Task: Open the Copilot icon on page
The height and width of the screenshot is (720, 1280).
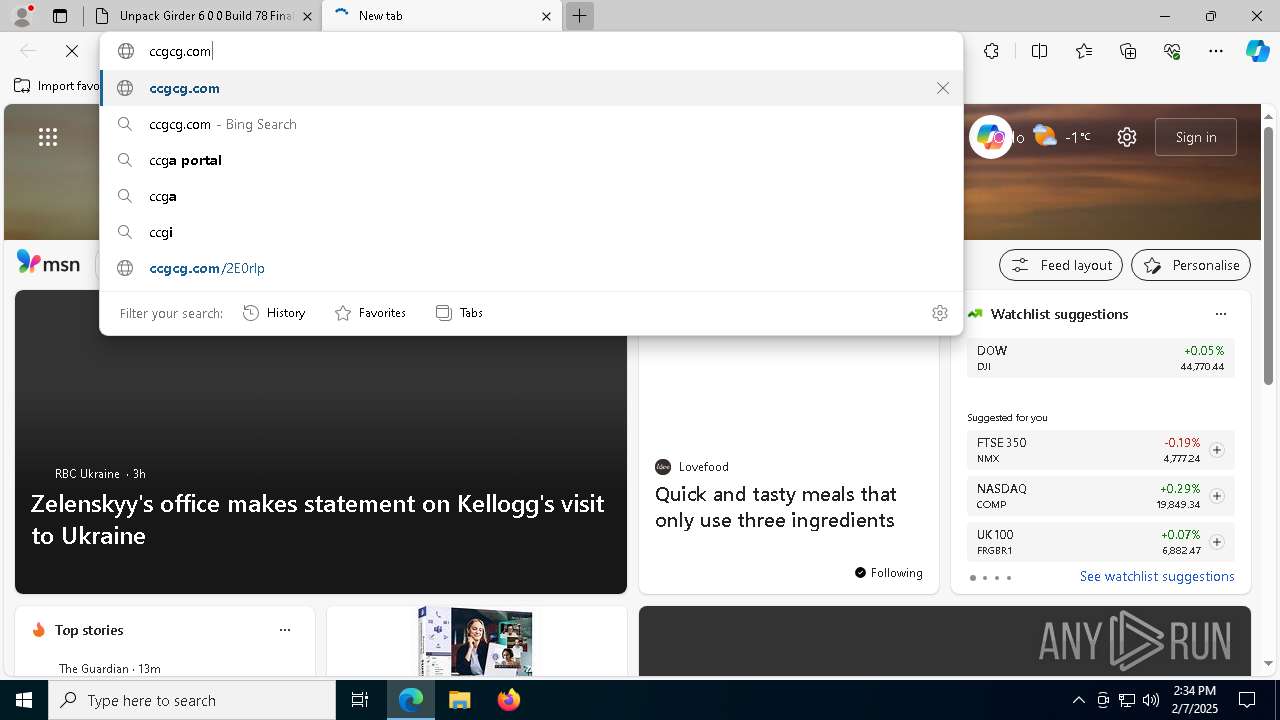Action: click(x=990, y=137)
